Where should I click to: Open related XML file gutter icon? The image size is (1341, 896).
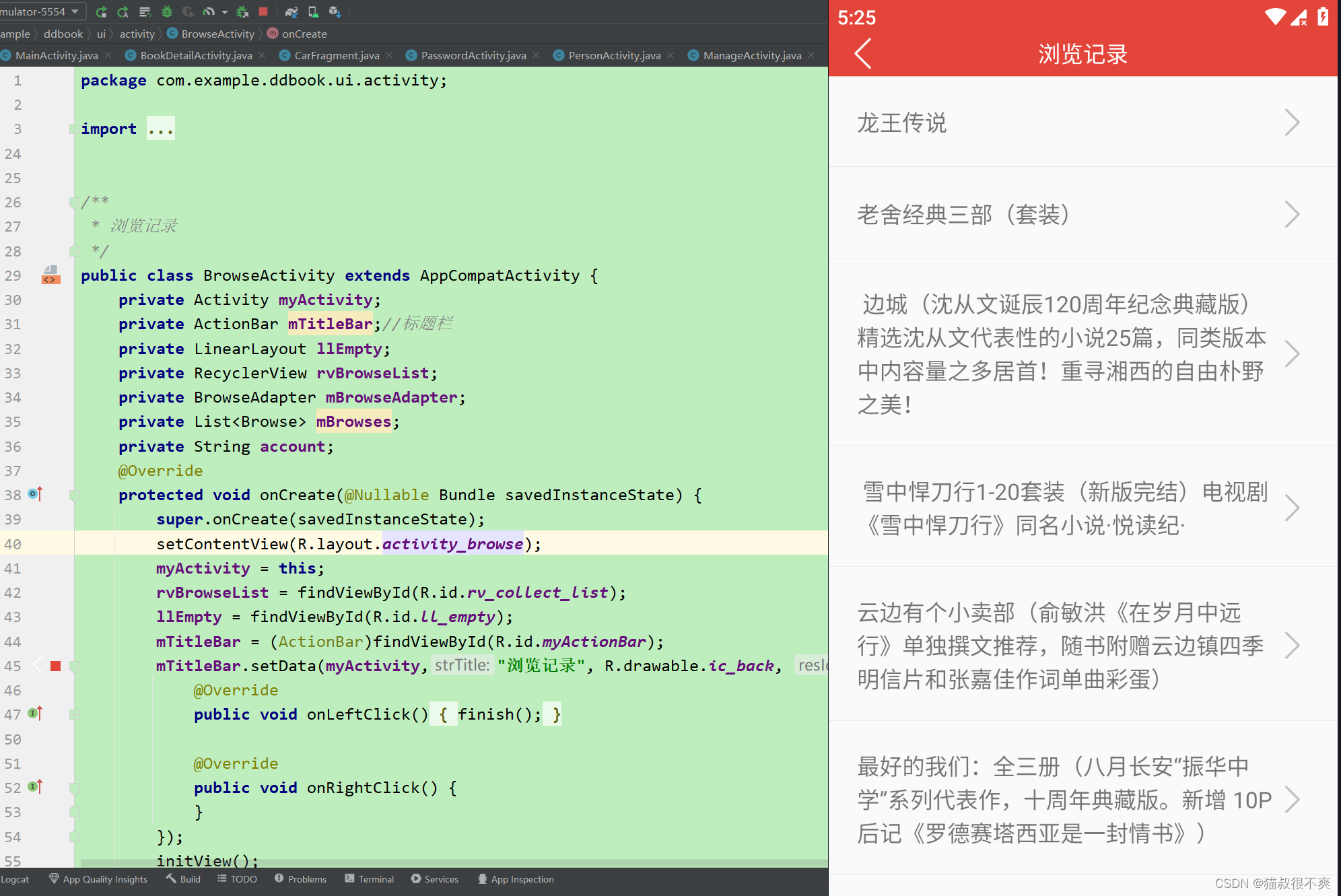51,275
